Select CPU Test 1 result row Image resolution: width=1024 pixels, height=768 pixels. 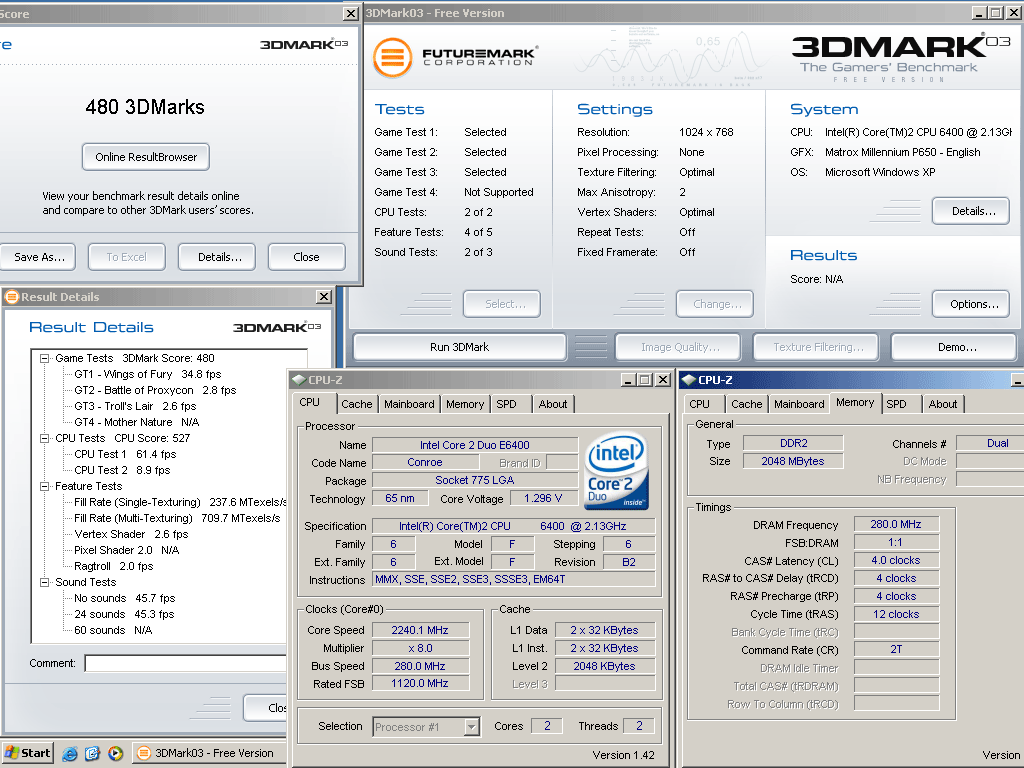[x=125, y=454]
